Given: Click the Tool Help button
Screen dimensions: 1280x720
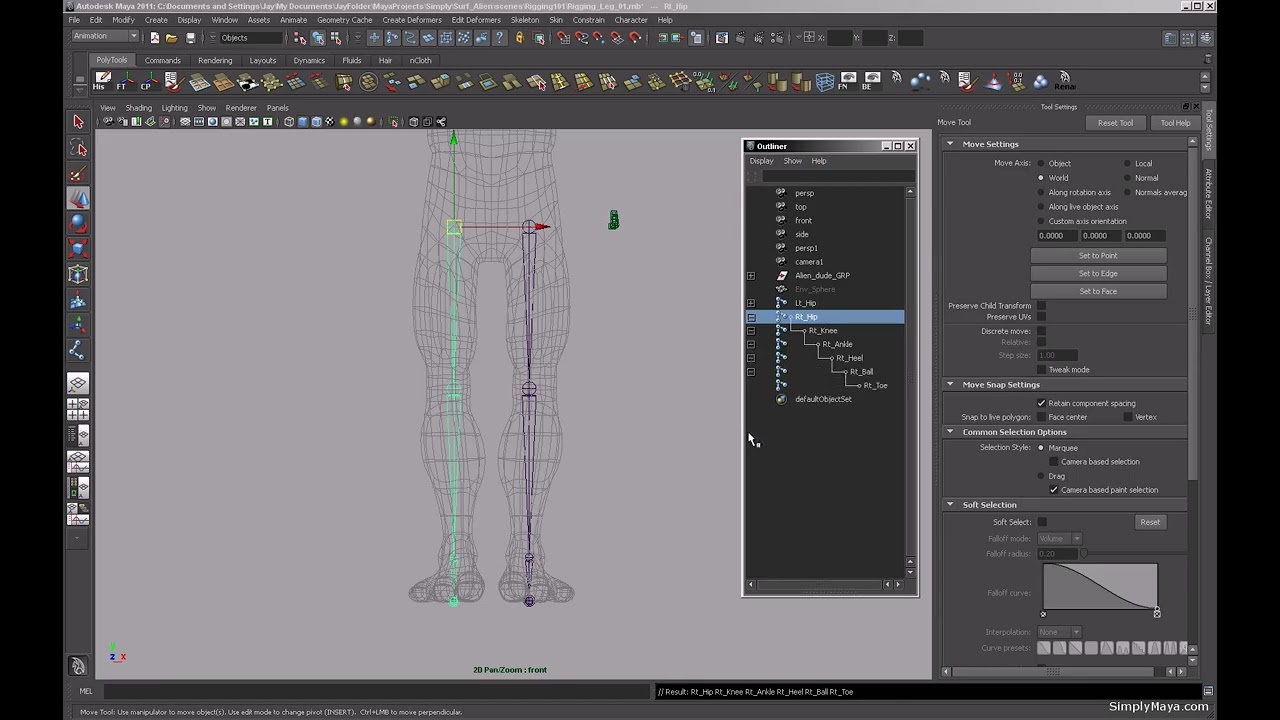Looking at the screenshot, I should [x=1175, y=123].
